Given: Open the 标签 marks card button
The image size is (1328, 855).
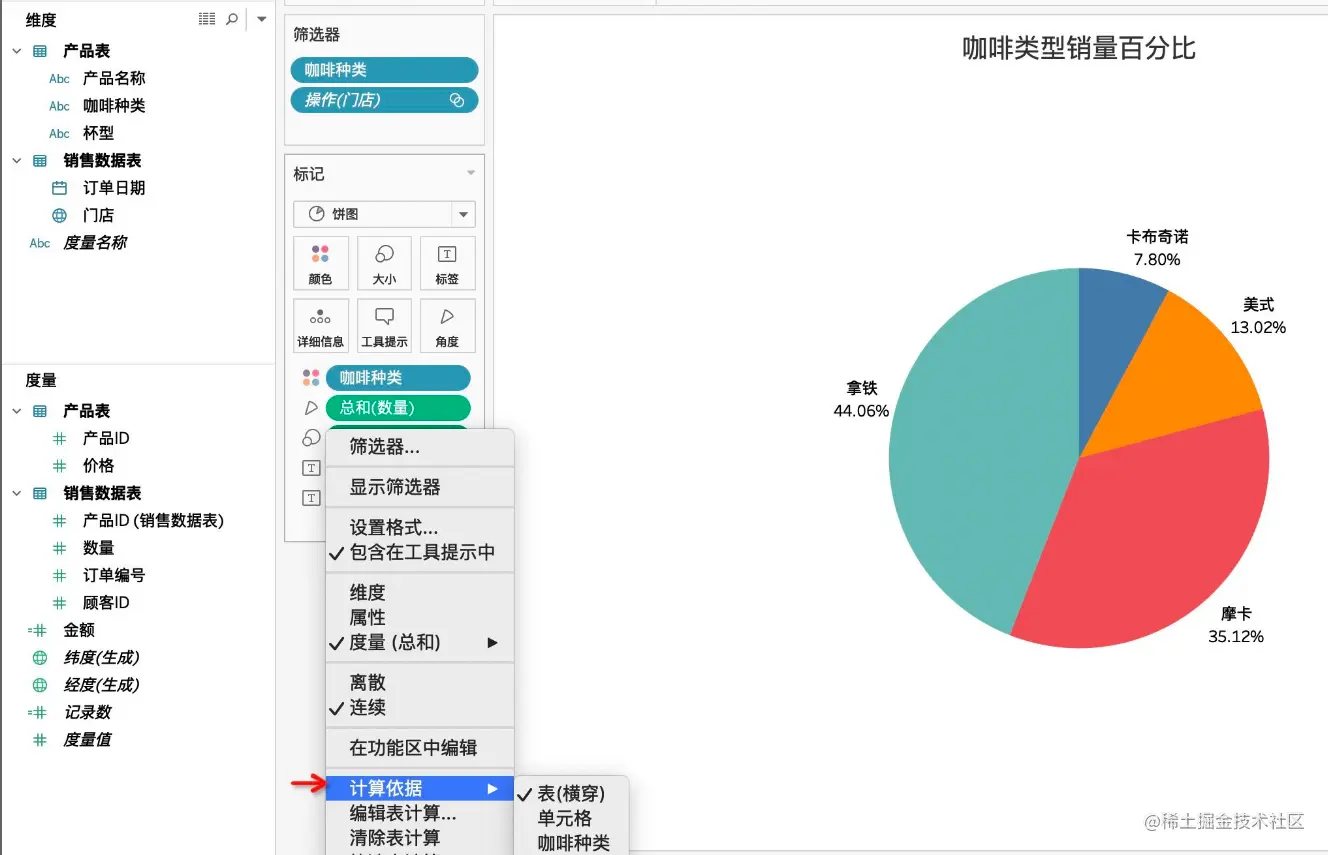Looking at the screenshot, I should coord(447,264).
